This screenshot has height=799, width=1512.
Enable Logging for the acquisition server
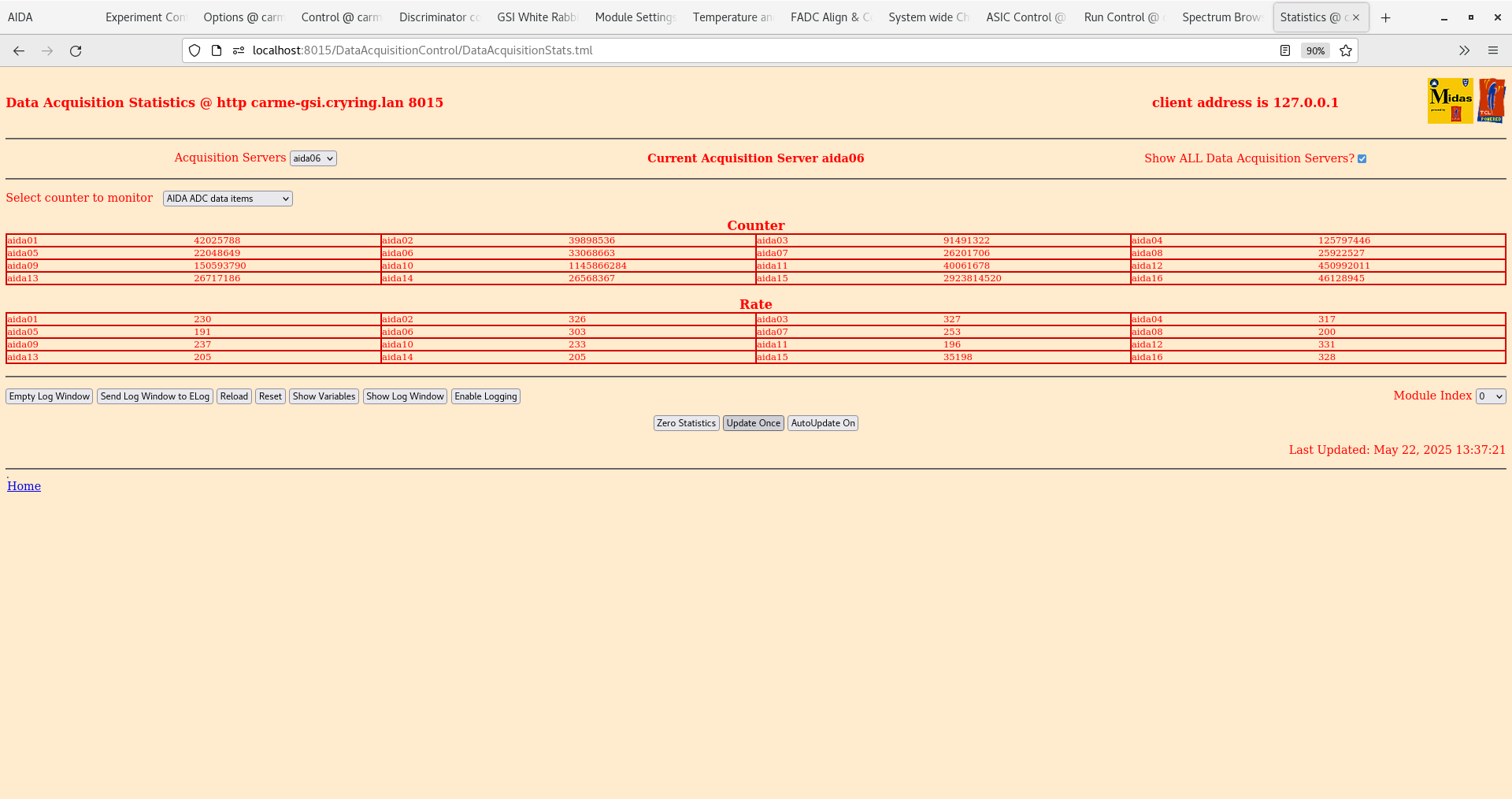[485, 396]
